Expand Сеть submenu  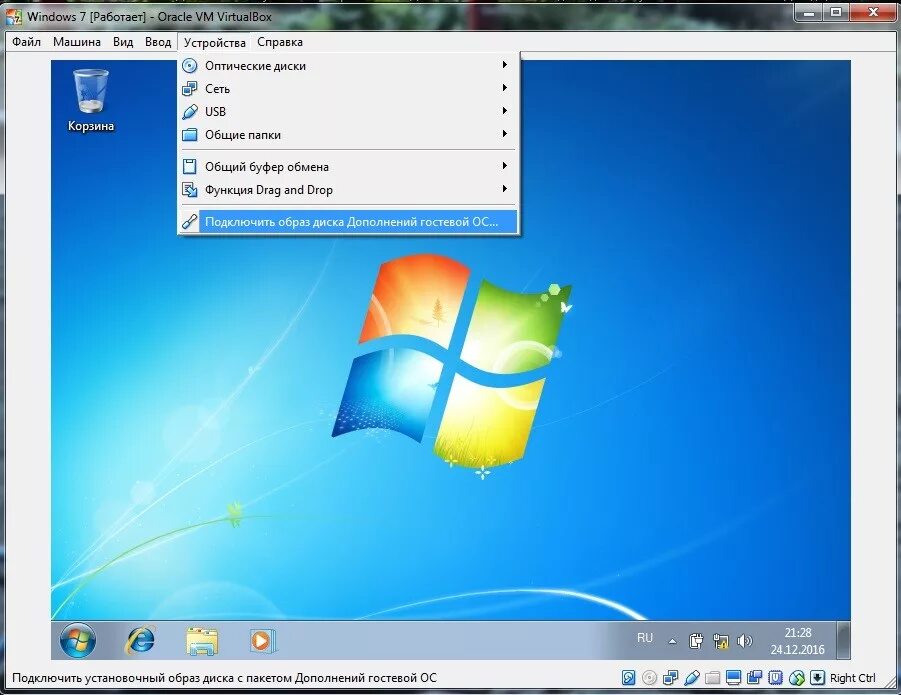point(349,88)
